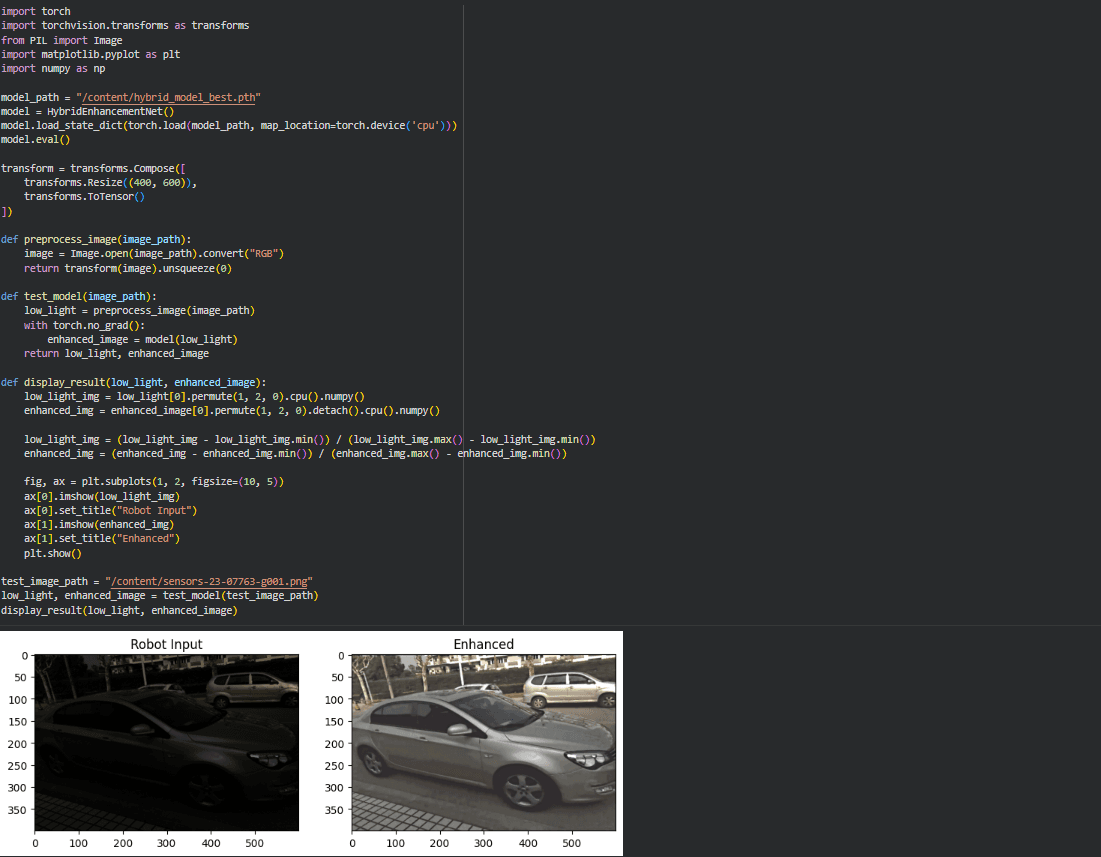Click the 'enhanced_img = enhanced_image[0].permute' line
The height and width of the screenshot is (857, 1101).
[x=232, y=411]
